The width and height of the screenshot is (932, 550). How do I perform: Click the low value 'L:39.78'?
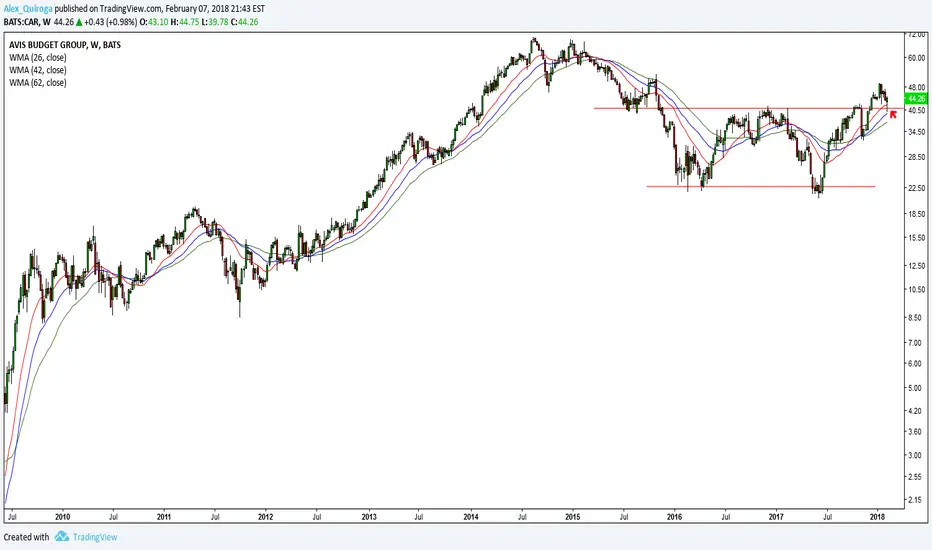pyautogui.click(x=215, y=22)
